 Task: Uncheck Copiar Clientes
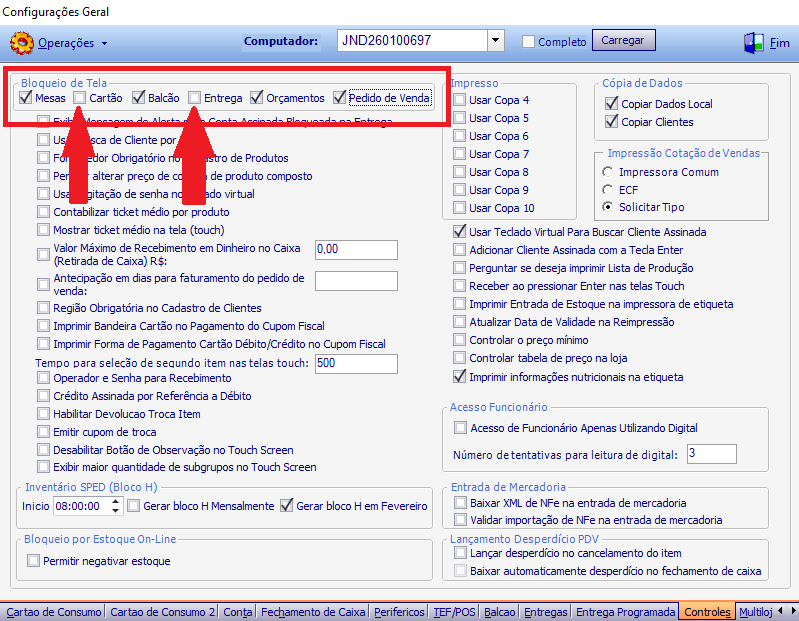(x=611, y=122)
